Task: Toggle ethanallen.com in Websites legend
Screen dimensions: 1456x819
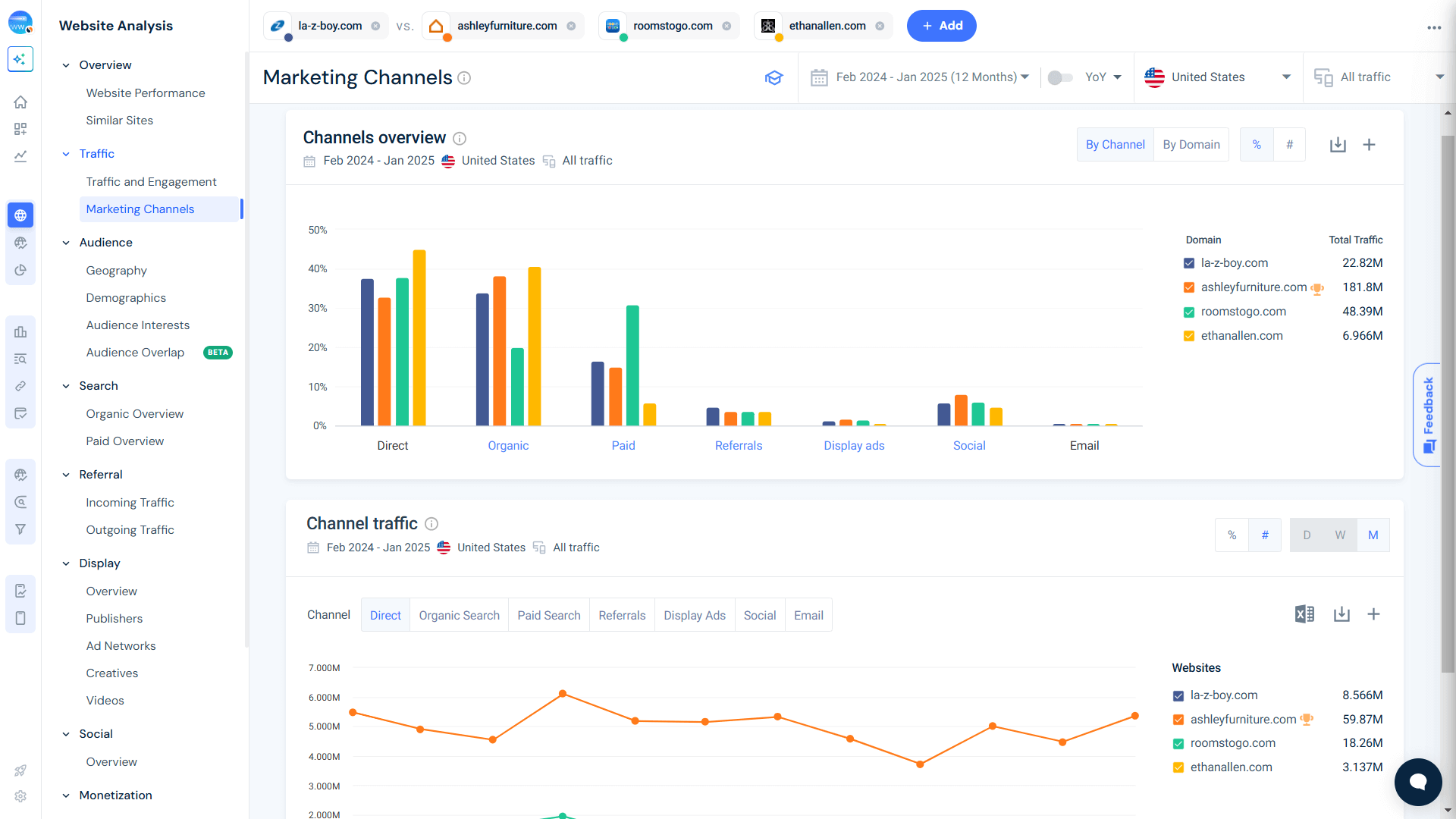Action: point(1178,767)
